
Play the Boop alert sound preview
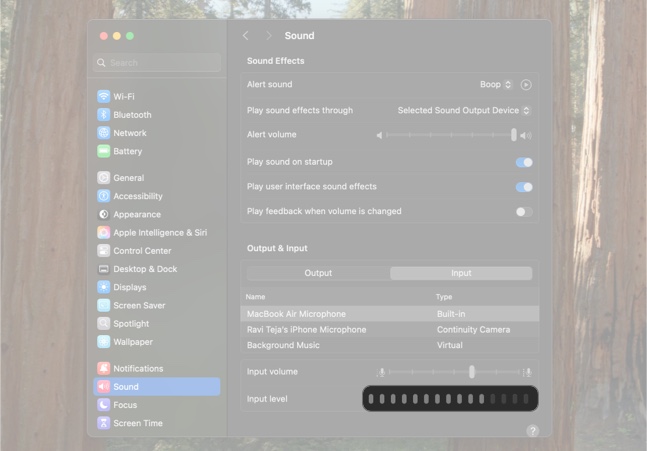(526, 85)
